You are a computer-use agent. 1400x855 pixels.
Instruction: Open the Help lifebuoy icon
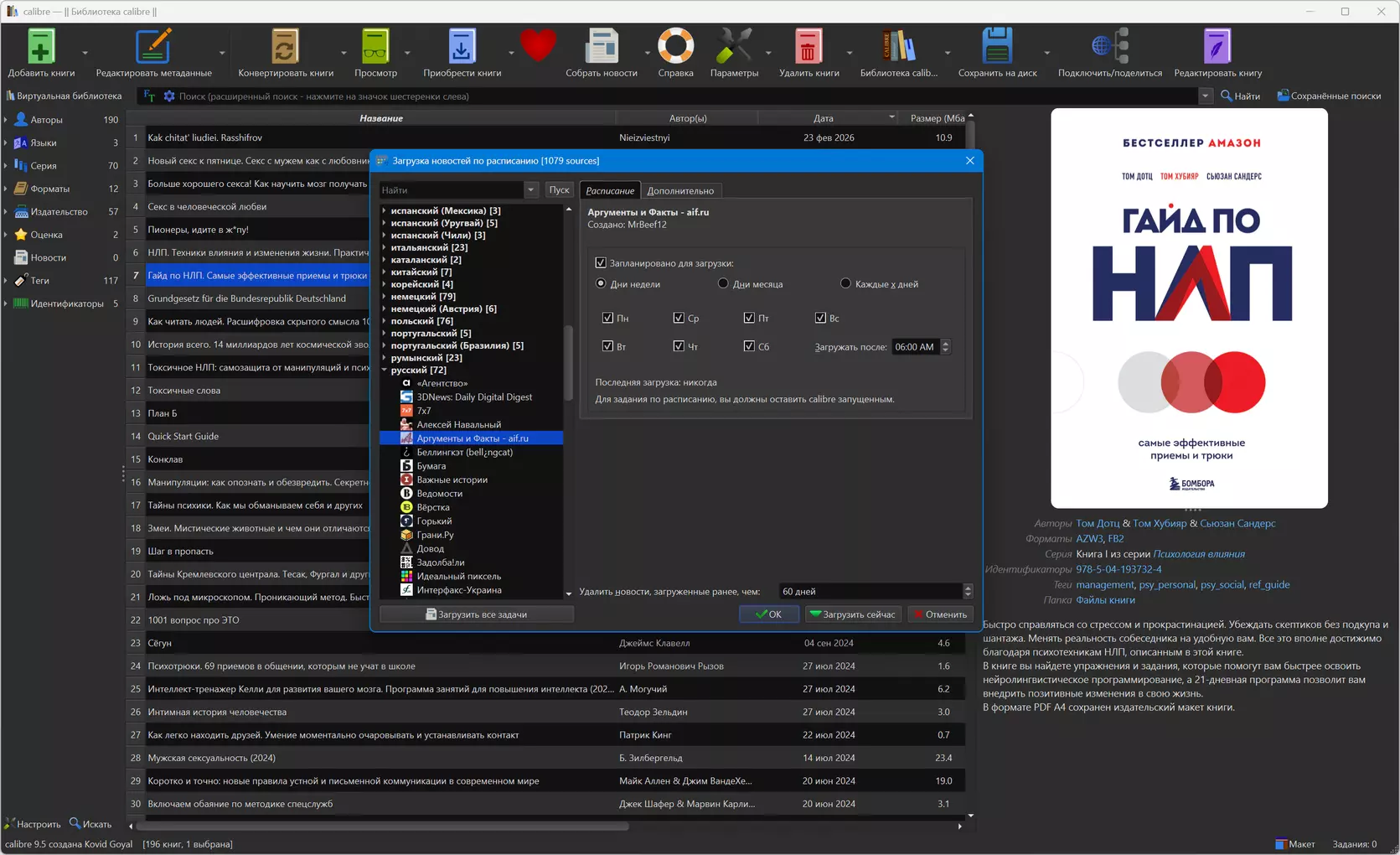tap(675, 47)
